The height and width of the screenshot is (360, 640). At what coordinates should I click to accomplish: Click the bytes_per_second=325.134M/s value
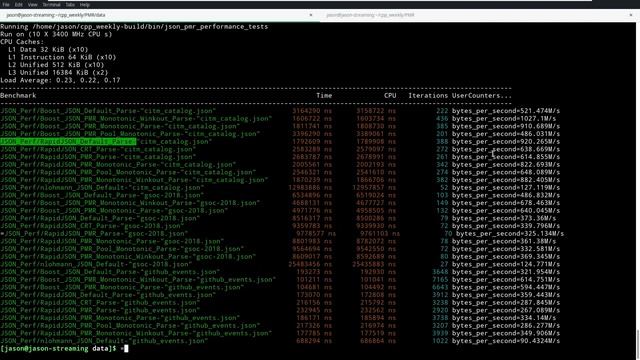pyautogui.click(x=510, y=234)
